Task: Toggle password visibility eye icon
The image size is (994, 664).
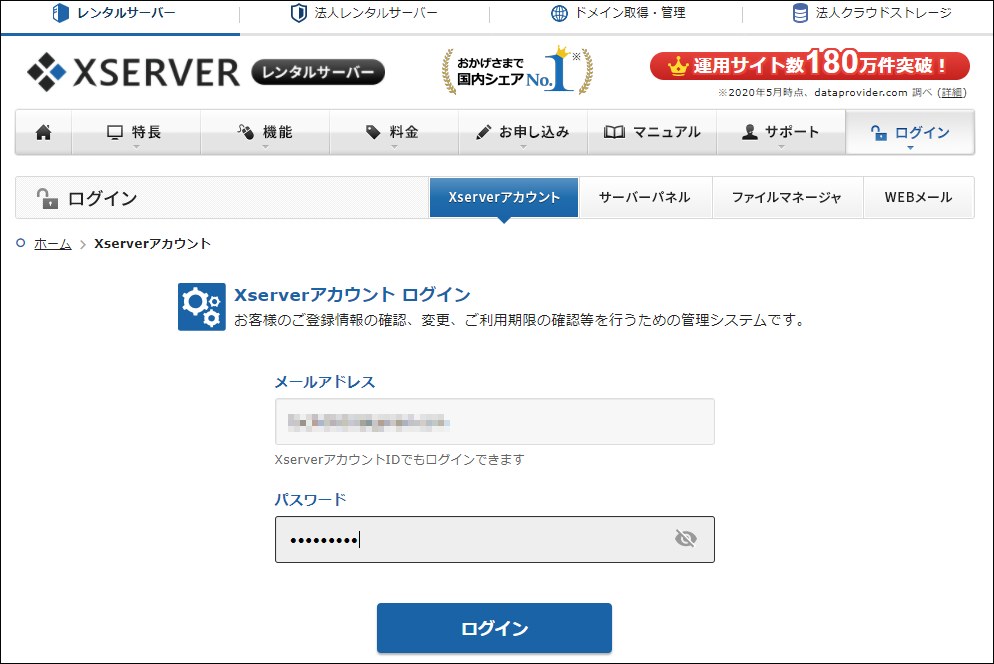Action: click(x=685, y=539)
